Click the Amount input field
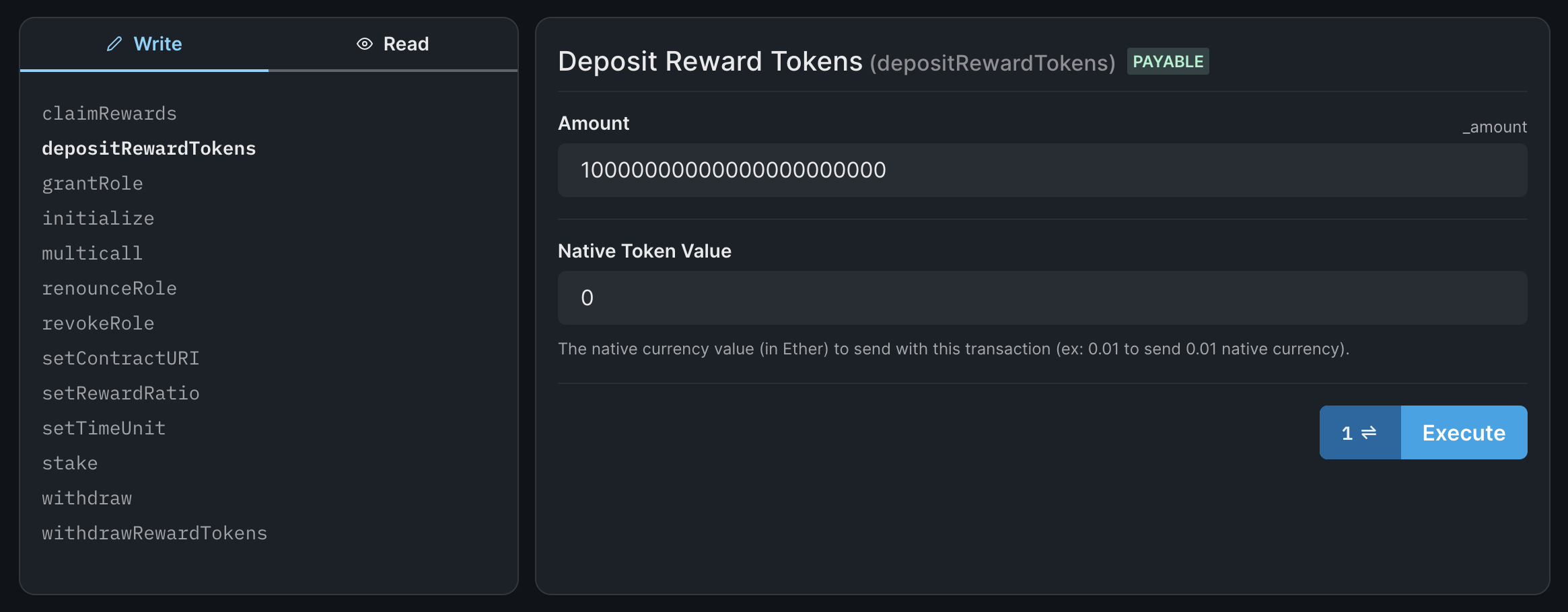Viewport: 1568px width, 612px height. point(1043,169)
